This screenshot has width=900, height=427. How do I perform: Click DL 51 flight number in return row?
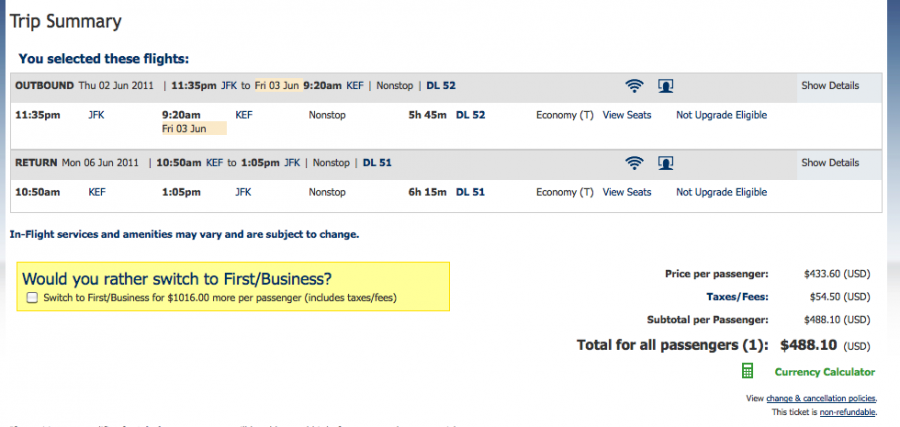(x=470, y=192)
